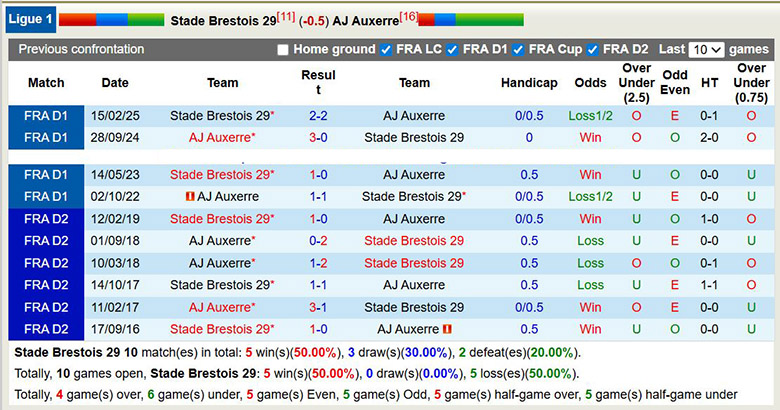
Task: Open the 3-0 score from 28/09/24
Action: (318, 138)
